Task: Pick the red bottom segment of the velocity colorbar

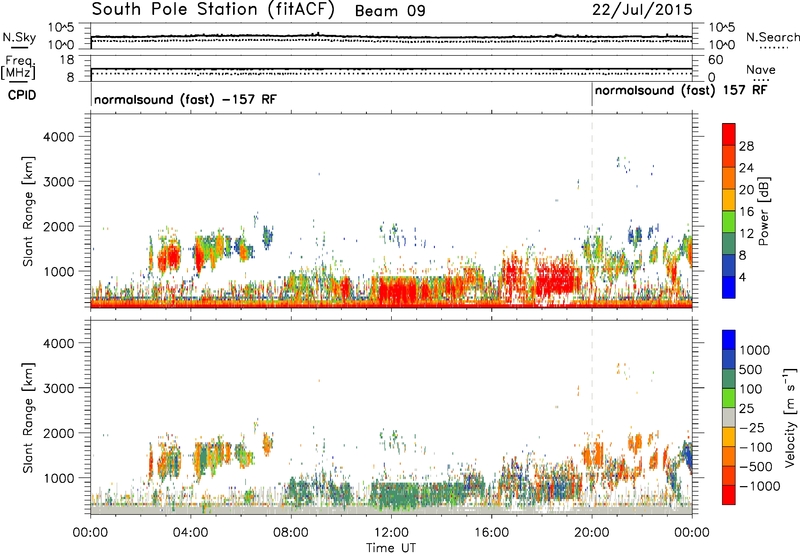Action: 729,494
